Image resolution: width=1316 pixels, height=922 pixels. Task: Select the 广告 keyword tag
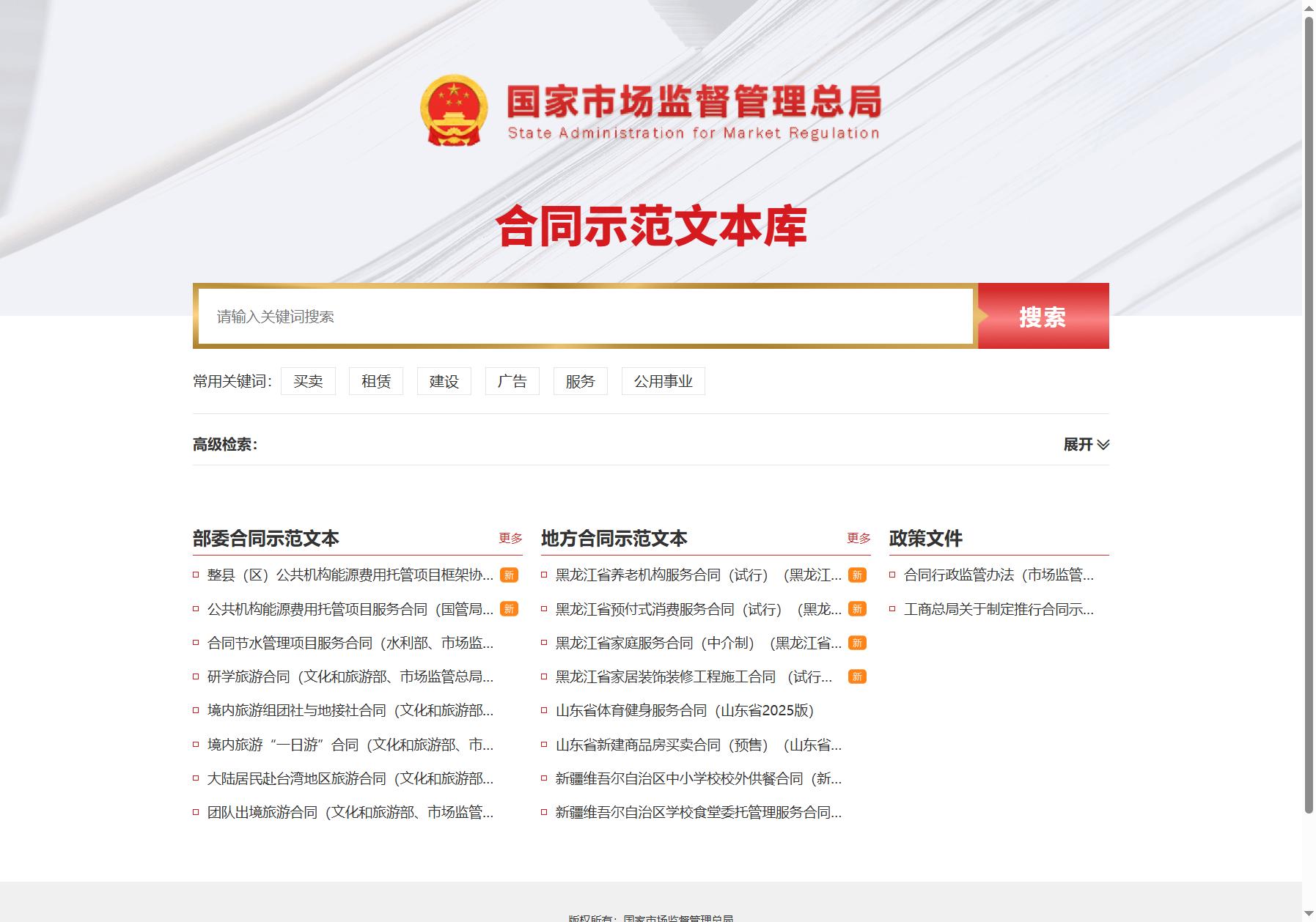pos(512,381)
